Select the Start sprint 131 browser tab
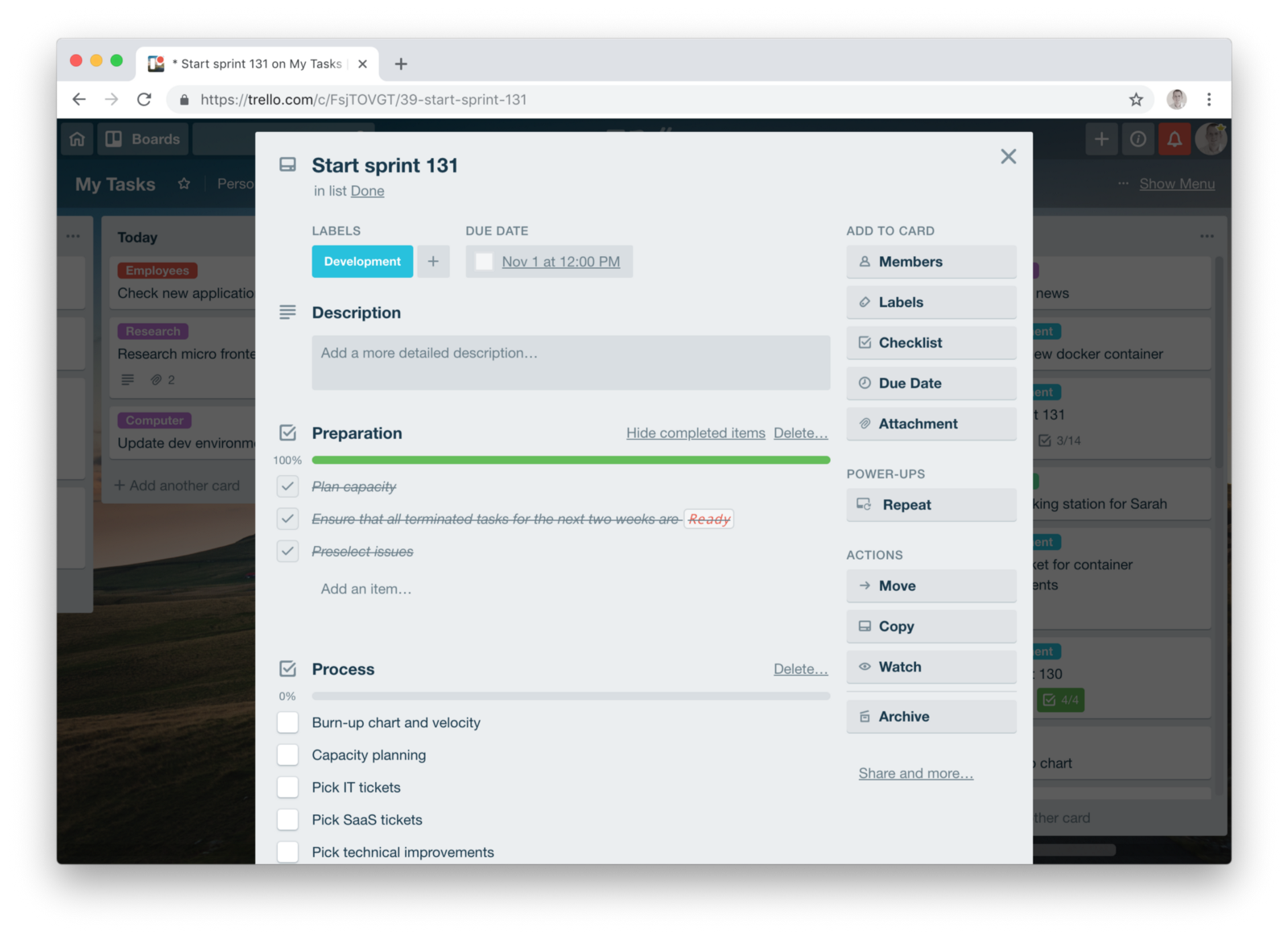The height and width of the screenshot is (939, 1288). point(258,64)
